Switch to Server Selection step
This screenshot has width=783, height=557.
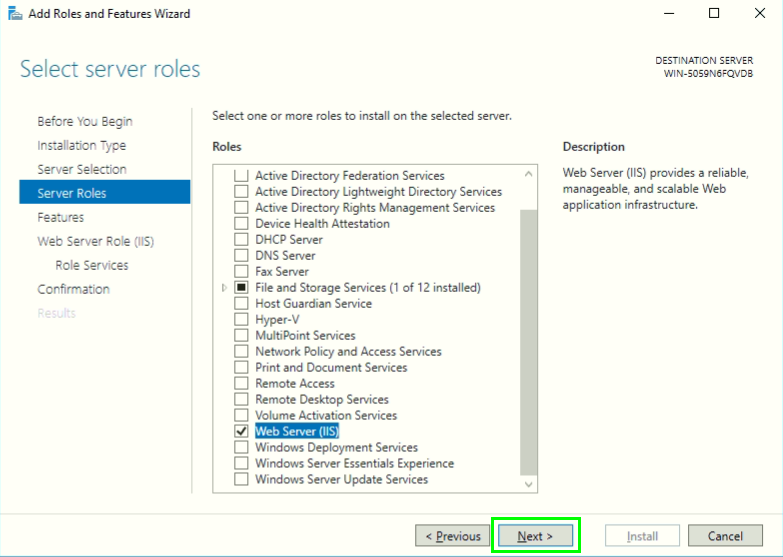pos(82,169)
